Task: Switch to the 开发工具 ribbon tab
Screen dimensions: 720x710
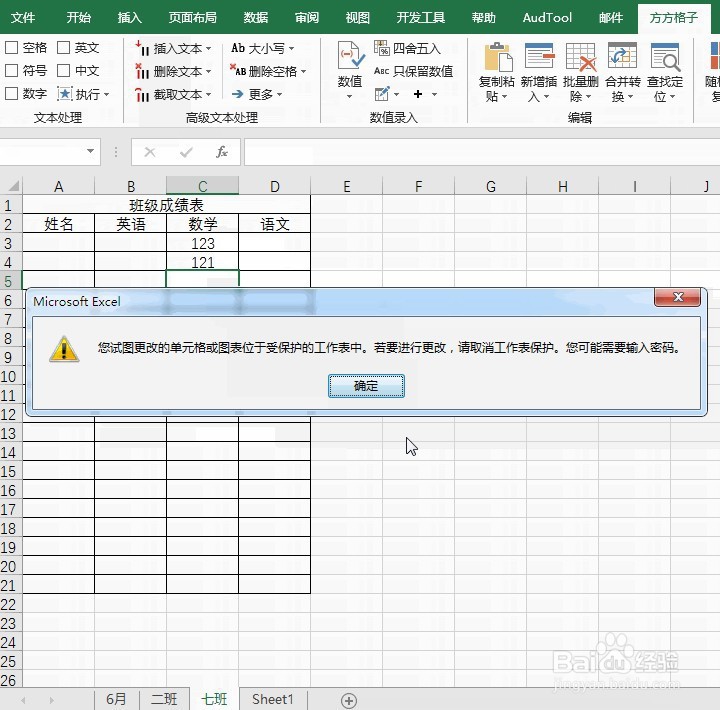Action: [x=421, y=17]
